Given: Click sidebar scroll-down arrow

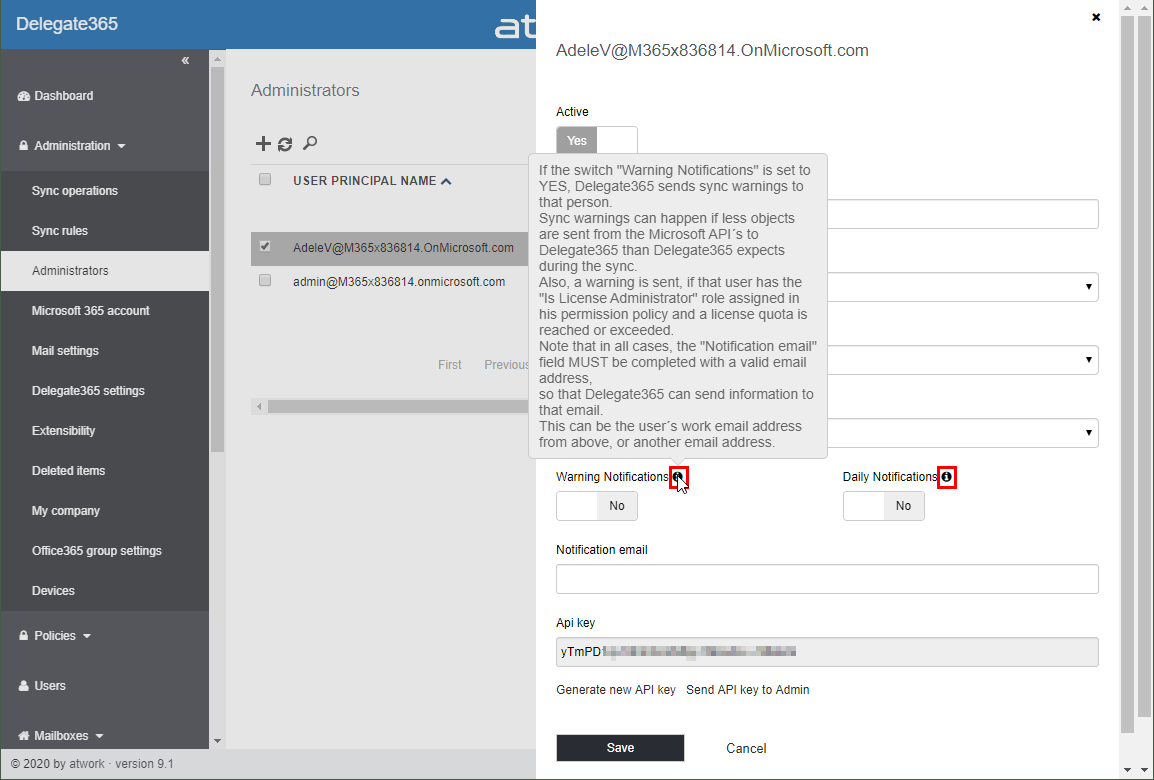Looking at the screenshot, I should 217,741.
